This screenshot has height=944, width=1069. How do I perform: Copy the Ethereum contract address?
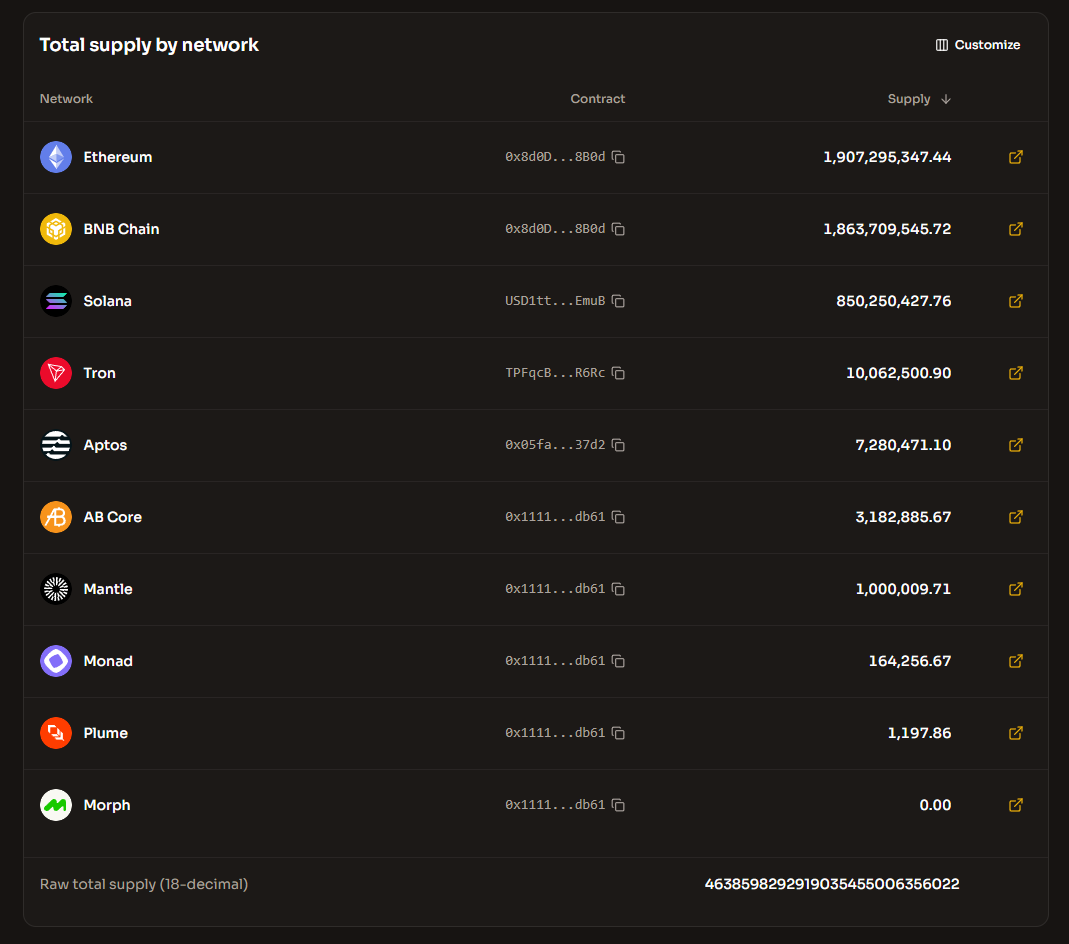coord(618,158)
